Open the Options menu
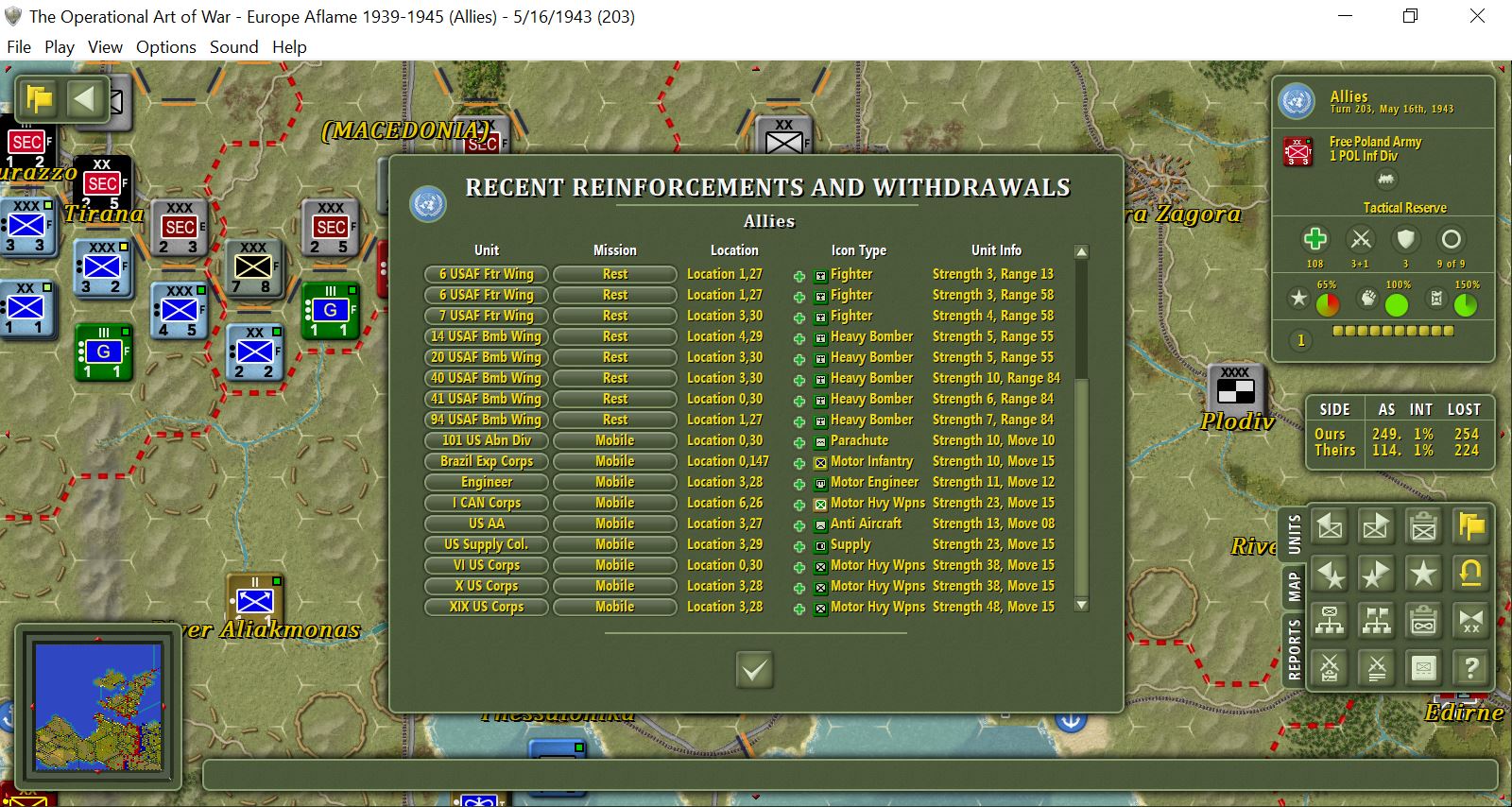Image resolution: width=1512 pixels, height=807 pixels. pyautogui.click(x=166, y=46)
